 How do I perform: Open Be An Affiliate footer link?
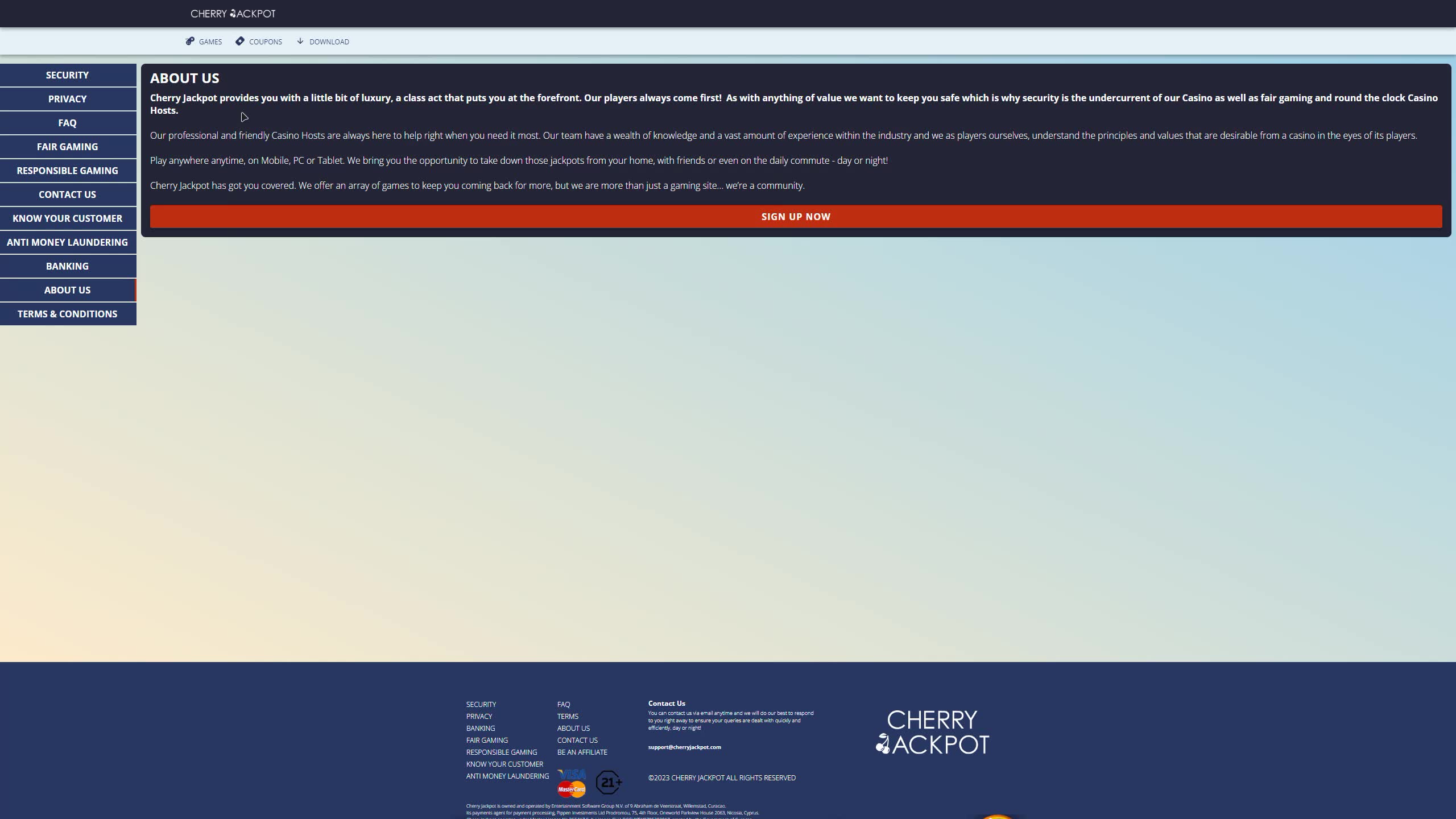(582, 752)
